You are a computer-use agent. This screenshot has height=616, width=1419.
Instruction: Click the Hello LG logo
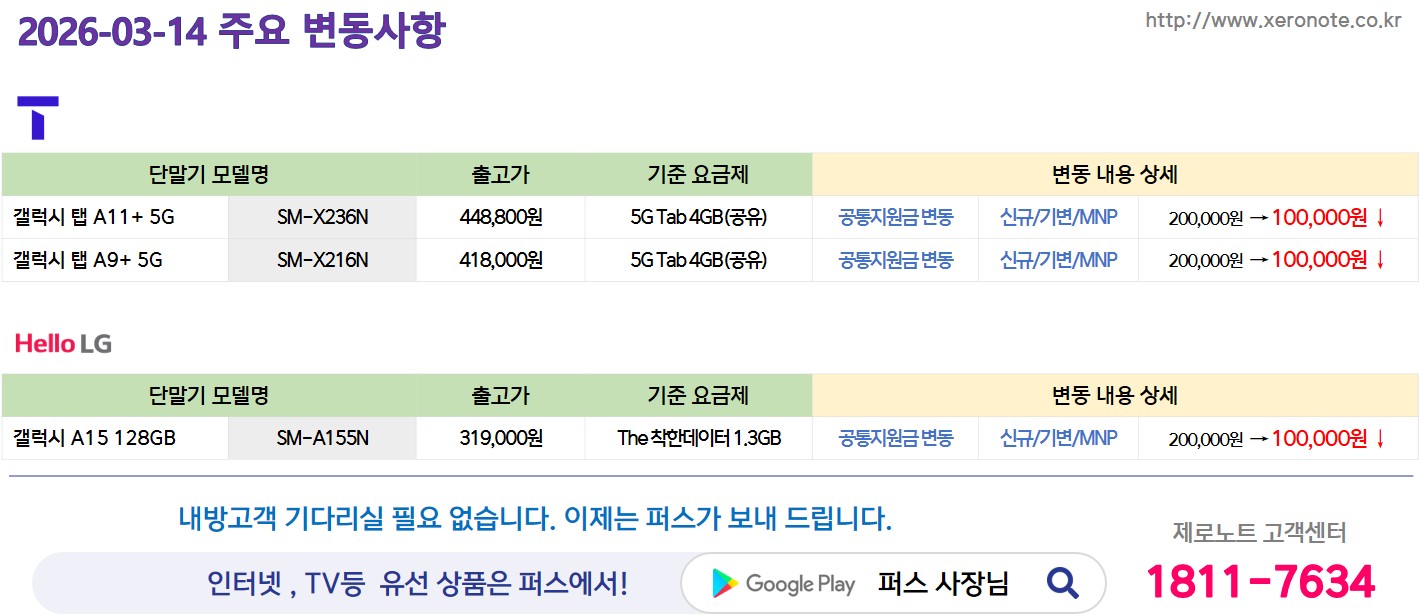click(63, 344)
